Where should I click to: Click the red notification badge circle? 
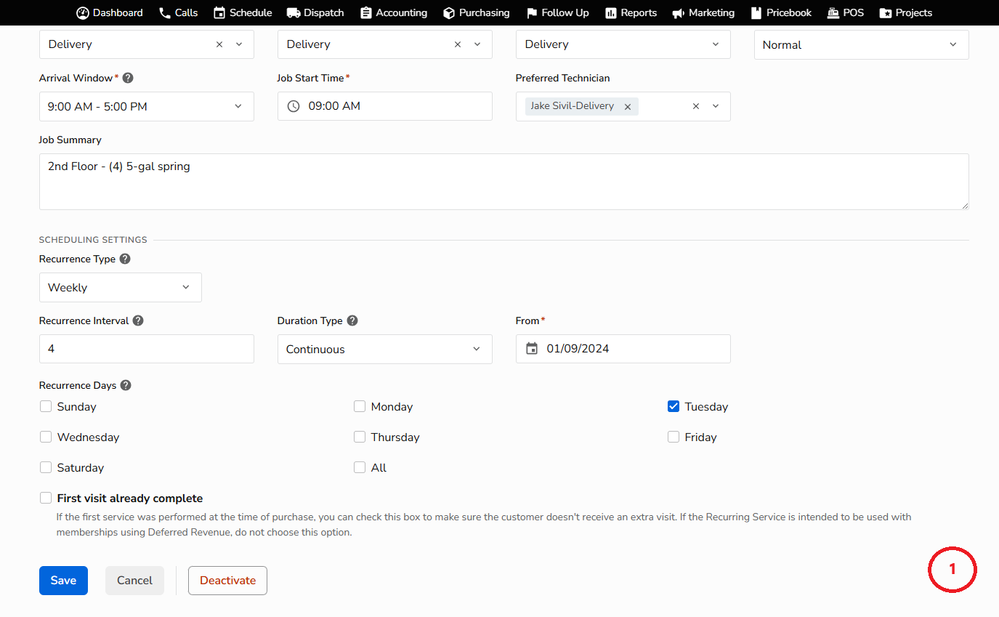pyautogui.click(x=951, y=569)
